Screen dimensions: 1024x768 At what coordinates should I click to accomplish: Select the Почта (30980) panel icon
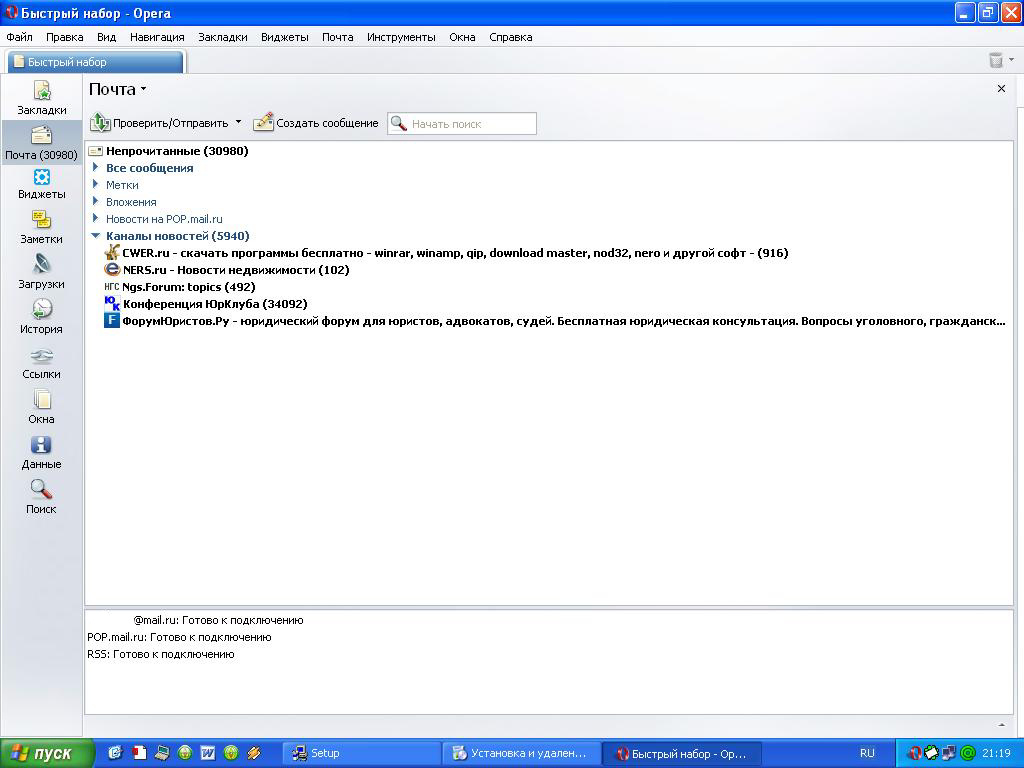tap(41, 135)
